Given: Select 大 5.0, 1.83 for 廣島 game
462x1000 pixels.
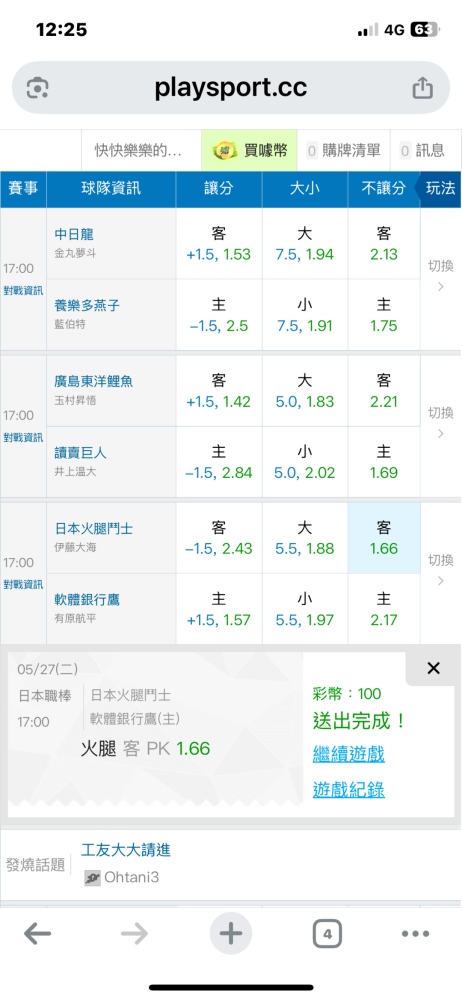Looking at the screenshot, I should pyautogui.click(x=305, y=391).
